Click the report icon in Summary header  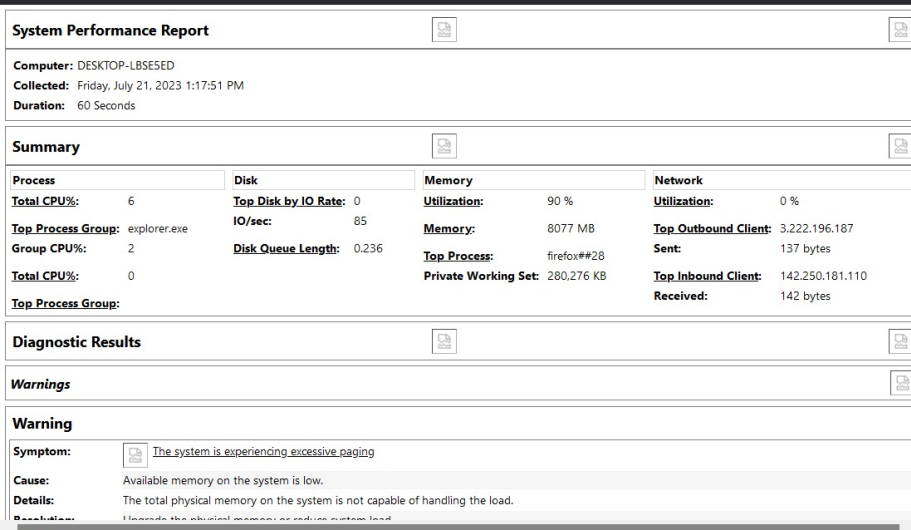442,147
